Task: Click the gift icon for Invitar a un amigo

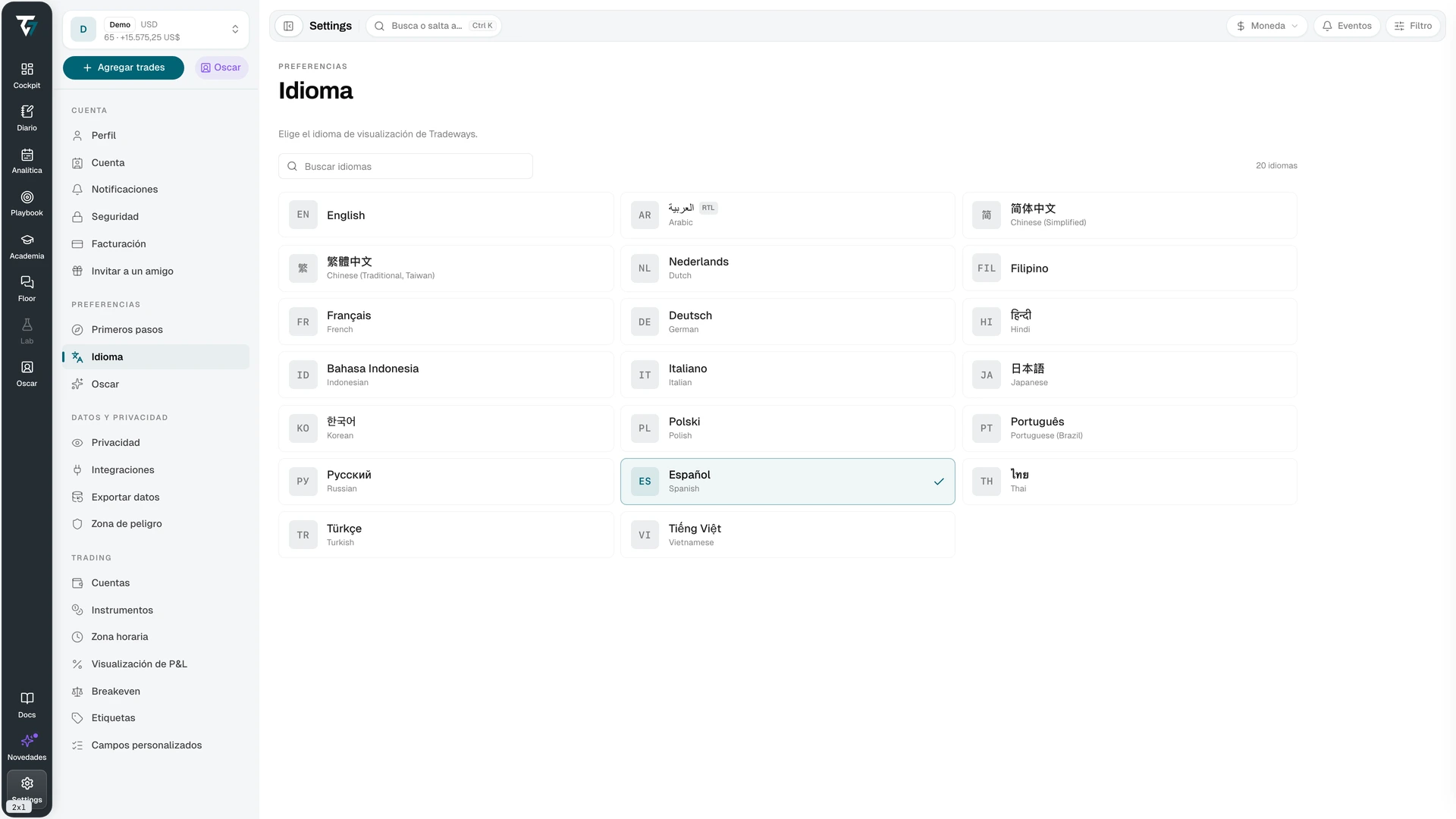Action: tap(77, 271)
